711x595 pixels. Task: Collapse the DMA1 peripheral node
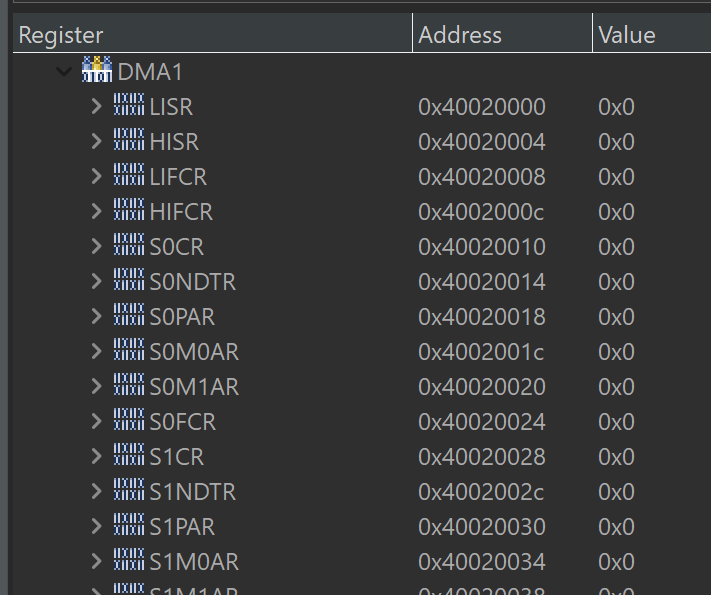pyautogui.click(x=64, y=71)
